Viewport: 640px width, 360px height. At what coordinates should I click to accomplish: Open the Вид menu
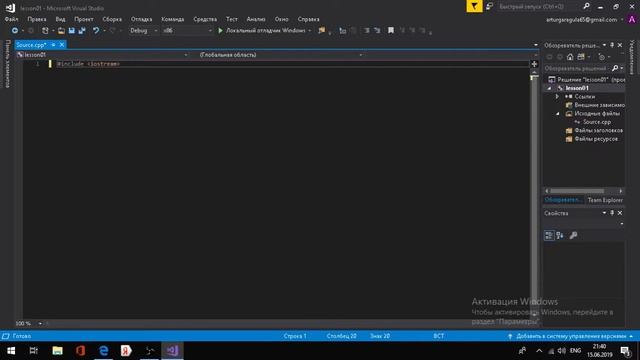[60, 19]
